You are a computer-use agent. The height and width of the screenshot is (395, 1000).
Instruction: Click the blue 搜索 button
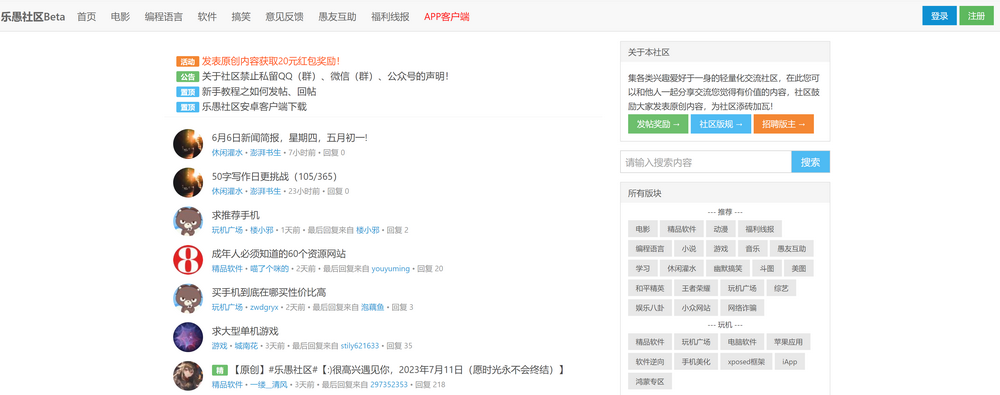811,162
